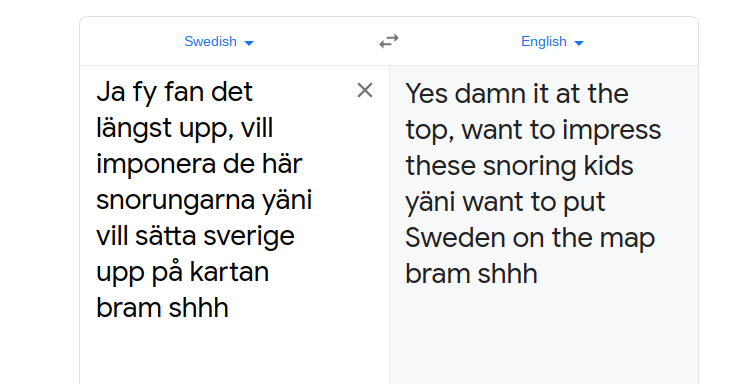Click the arrow beside Swedish

[249, 43]
